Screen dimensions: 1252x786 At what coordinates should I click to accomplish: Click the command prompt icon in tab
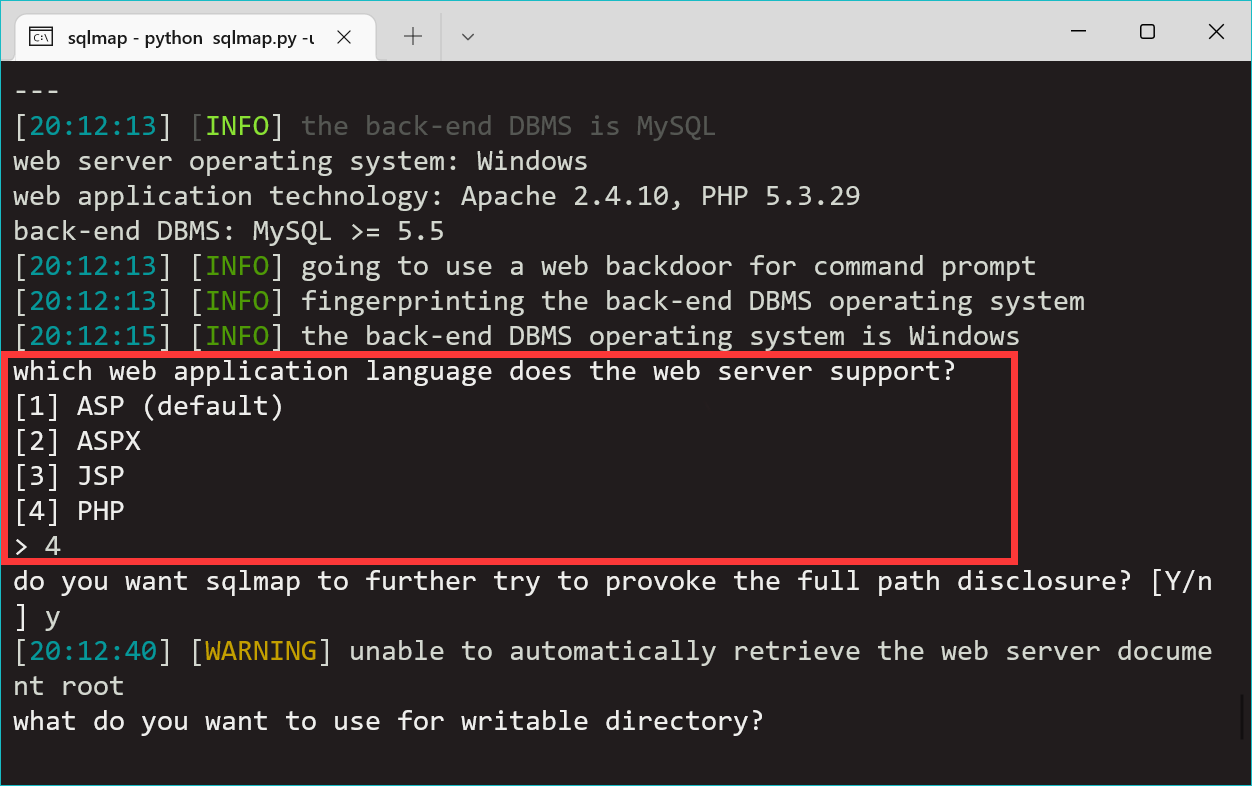[41, 38]
